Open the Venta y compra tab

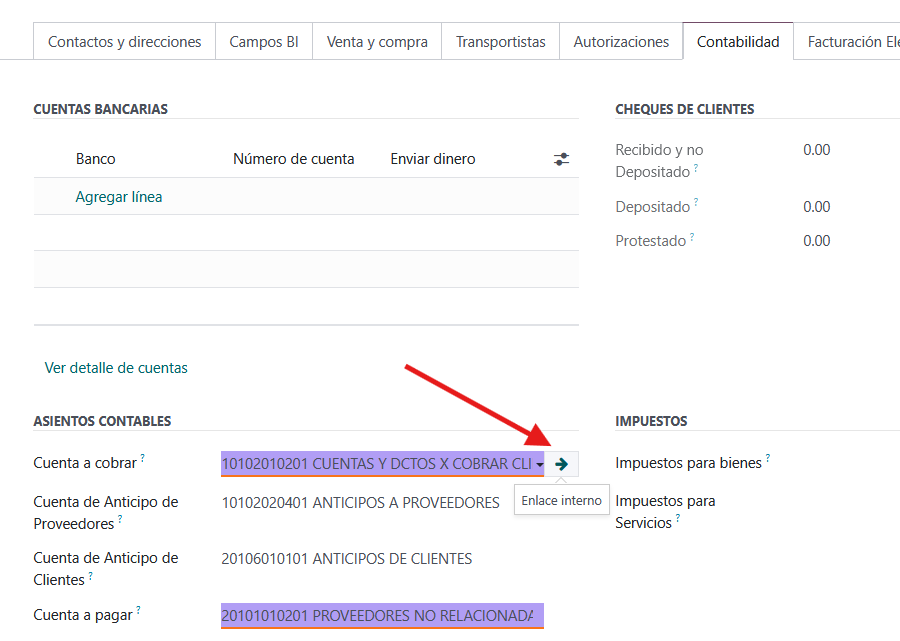pyautogui.click(x=377, y=42)
